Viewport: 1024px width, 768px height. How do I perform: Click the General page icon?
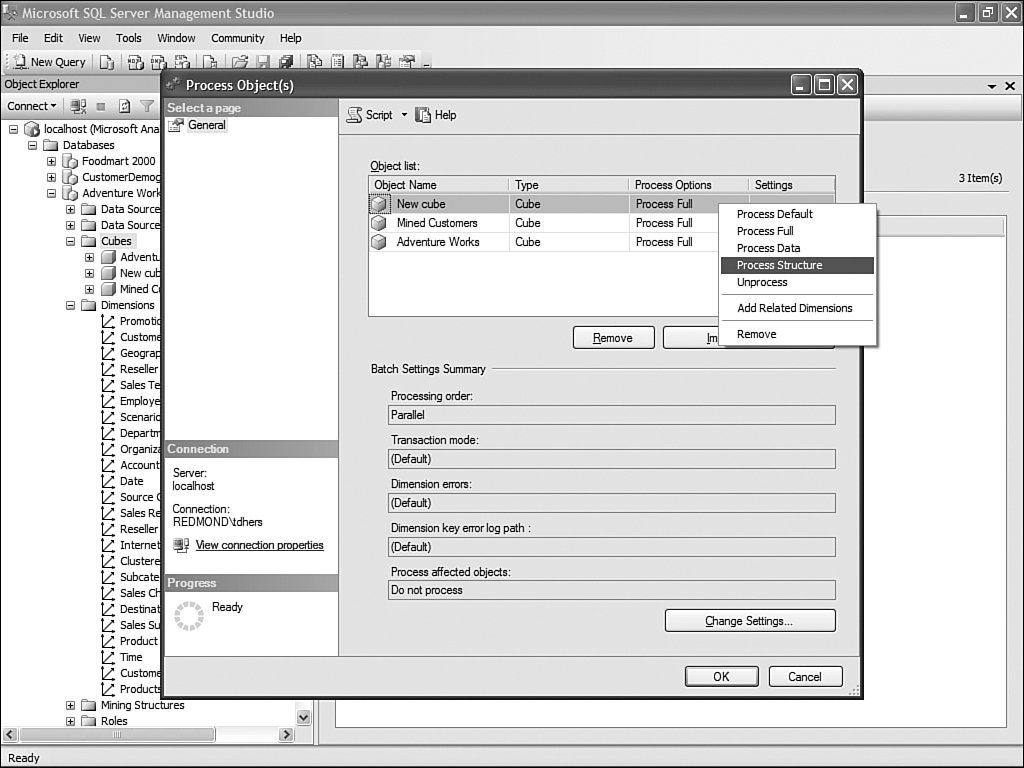(x=176, y=125)
